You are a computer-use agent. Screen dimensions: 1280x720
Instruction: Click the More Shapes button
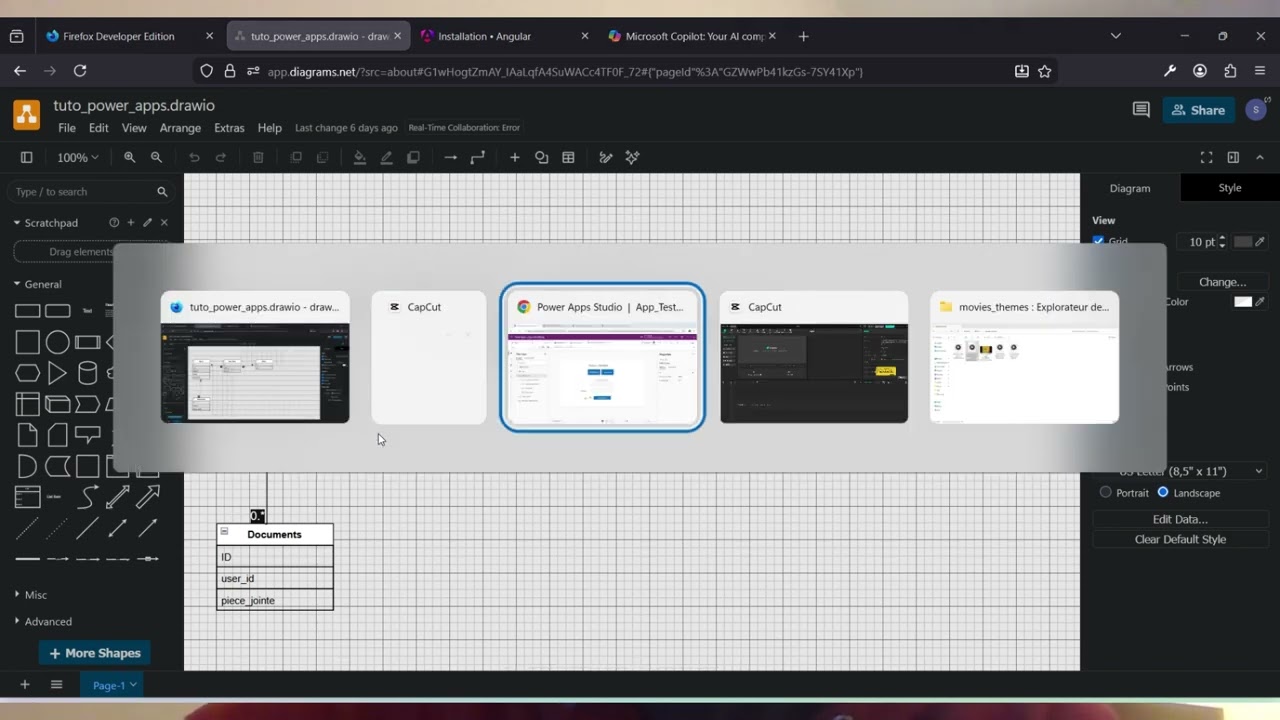pos(95,653)
